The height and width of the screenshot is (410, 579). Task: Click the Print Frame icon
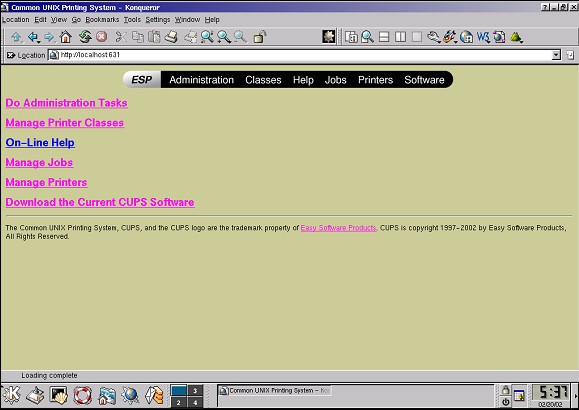[x=191, y=37]
